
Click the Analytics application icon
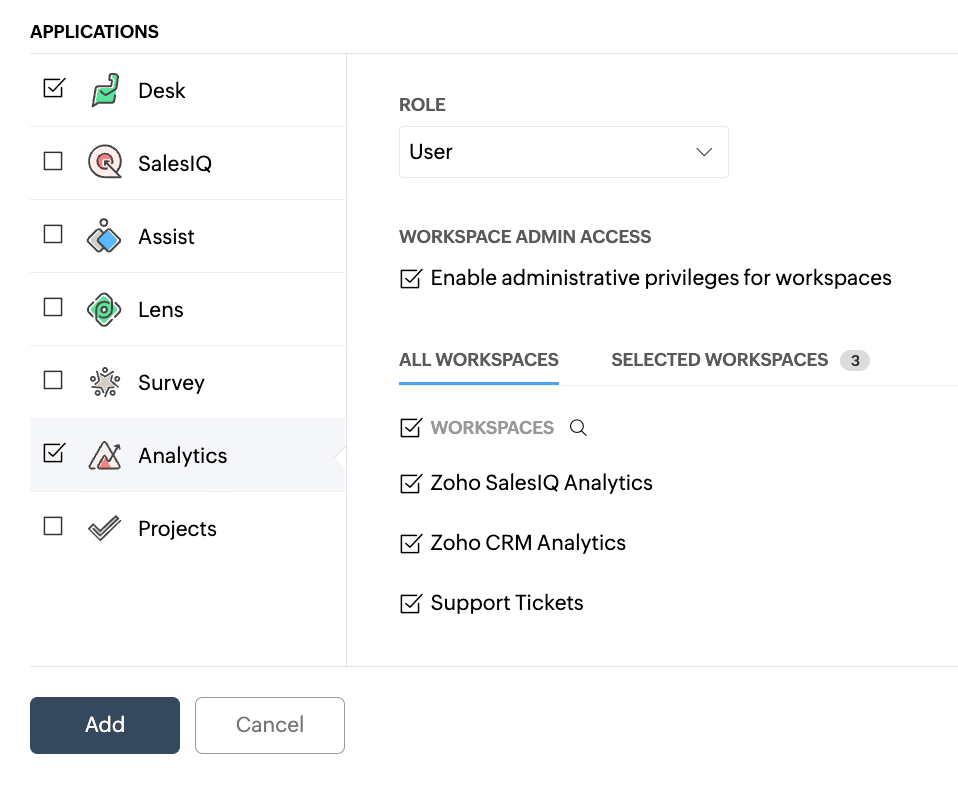(105, 455)
